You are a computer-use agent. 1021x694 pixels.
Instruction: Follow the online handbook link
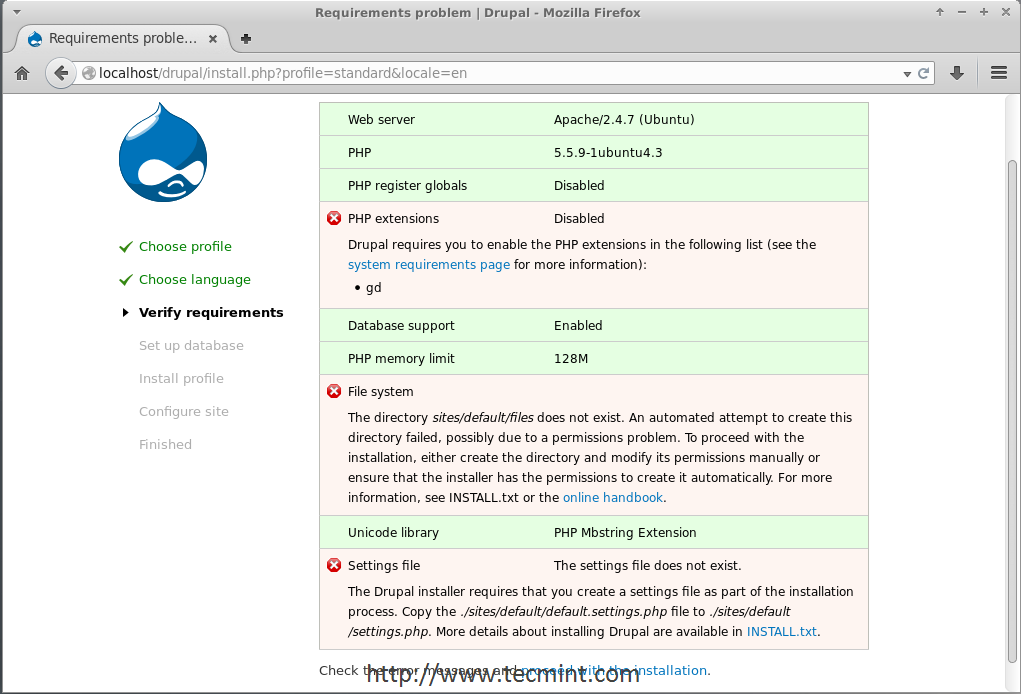pos(612,497)
